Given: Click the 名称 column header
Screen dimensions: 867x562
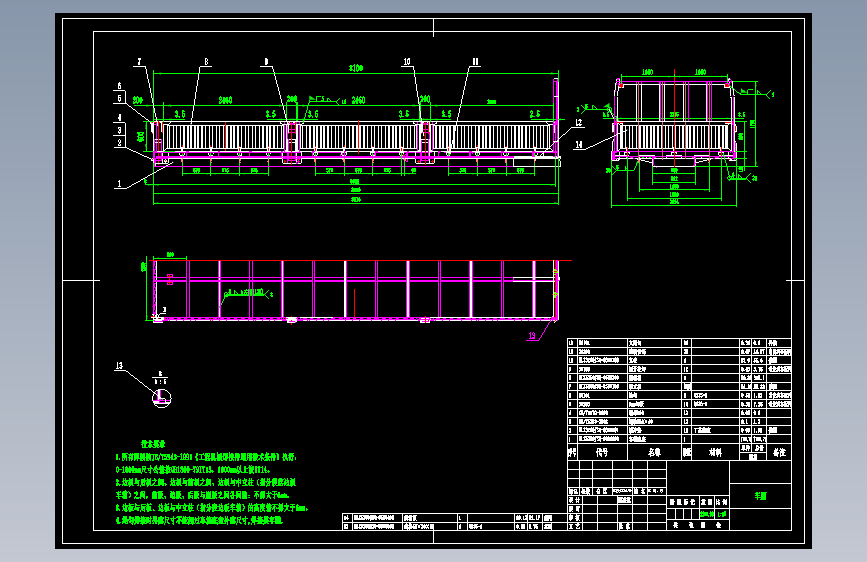Looking at the screenshot, I should pos(654,452).
